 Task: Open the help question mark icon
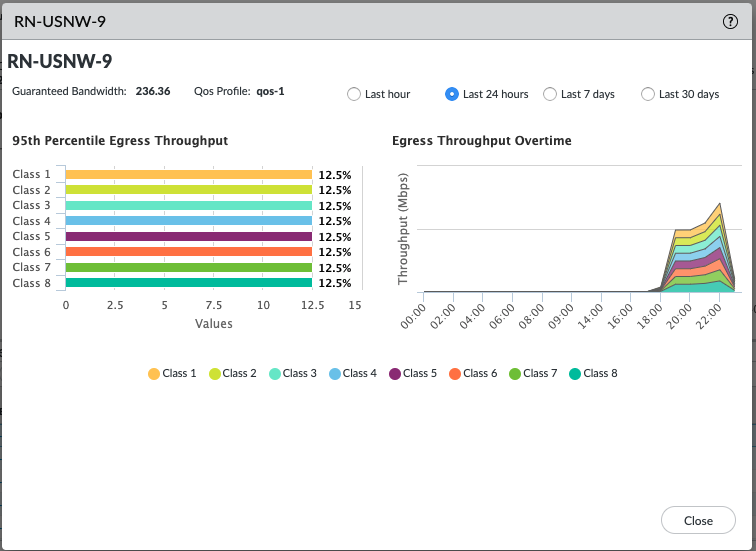point(731,21)
